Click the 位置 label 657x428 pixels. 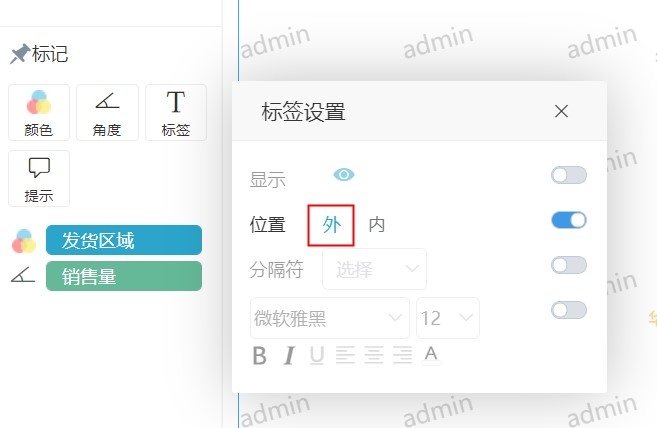268,225
